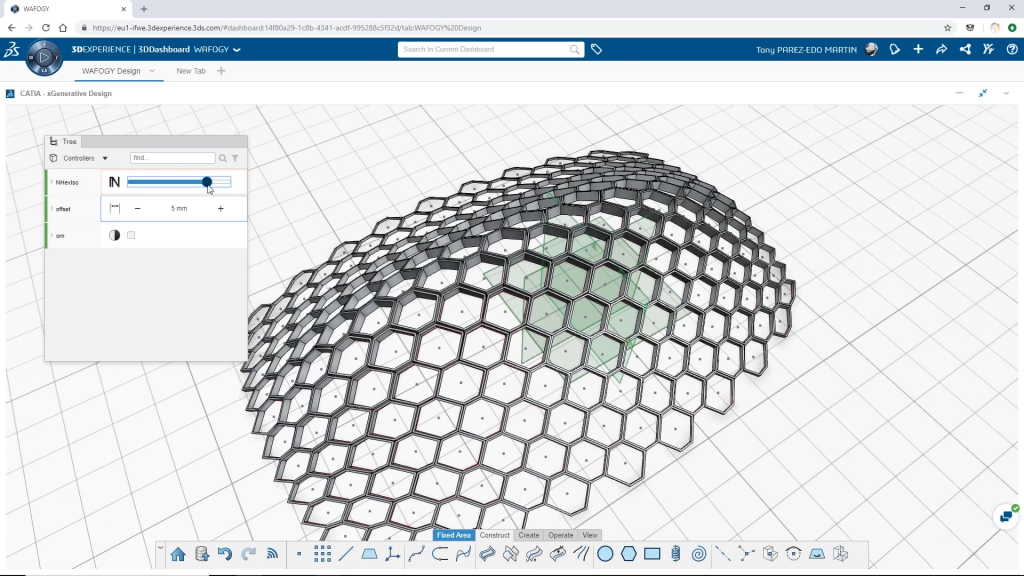Open the Controllers dropdown in Tree panel

point(105,158)
